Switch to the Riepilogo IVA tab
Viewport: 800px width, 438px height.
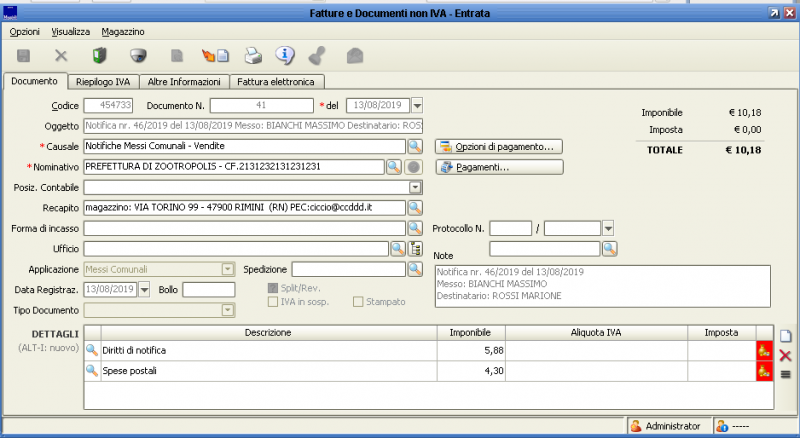tap(102, 82)
